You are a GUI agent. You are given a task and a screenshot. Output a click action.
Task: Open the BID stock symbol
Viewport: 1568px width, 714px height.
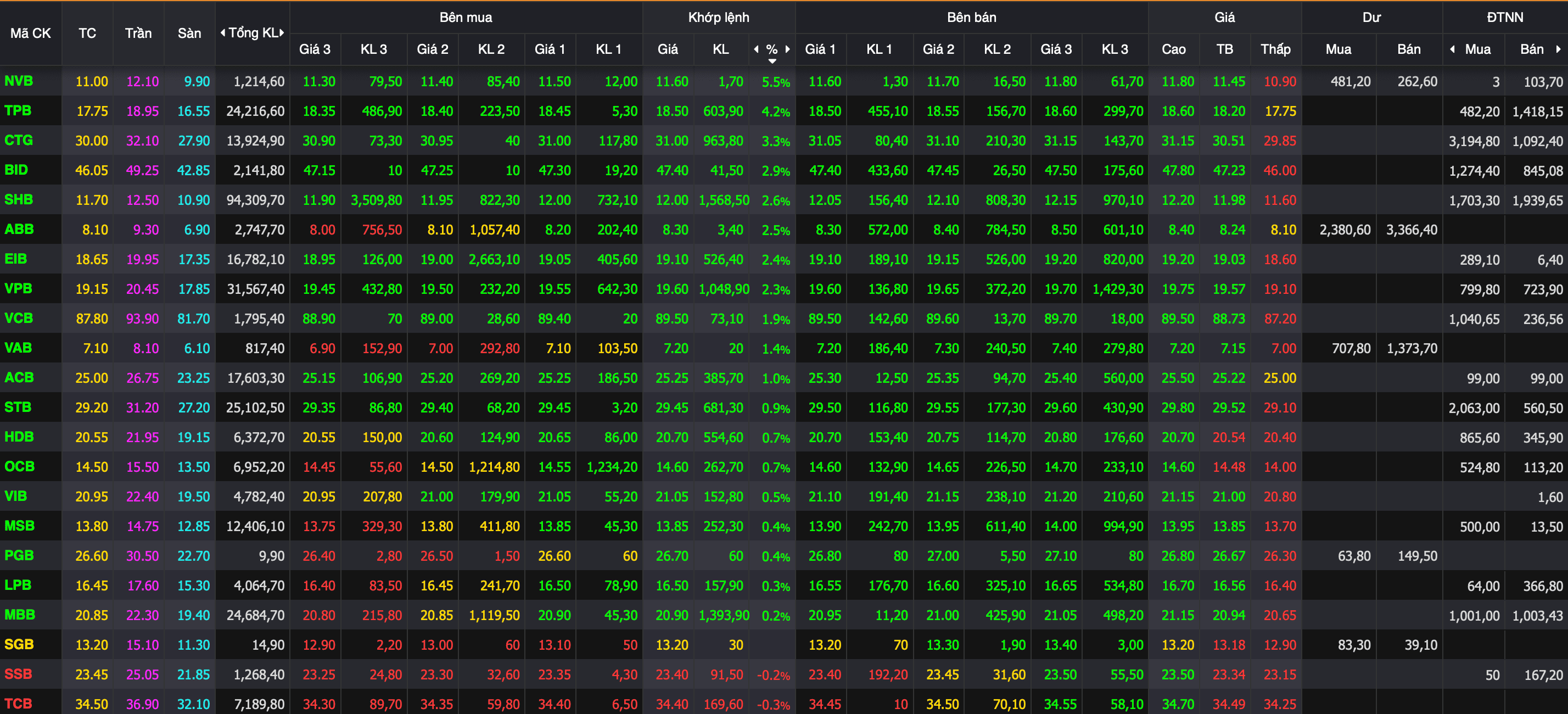(x=16, y=170)
